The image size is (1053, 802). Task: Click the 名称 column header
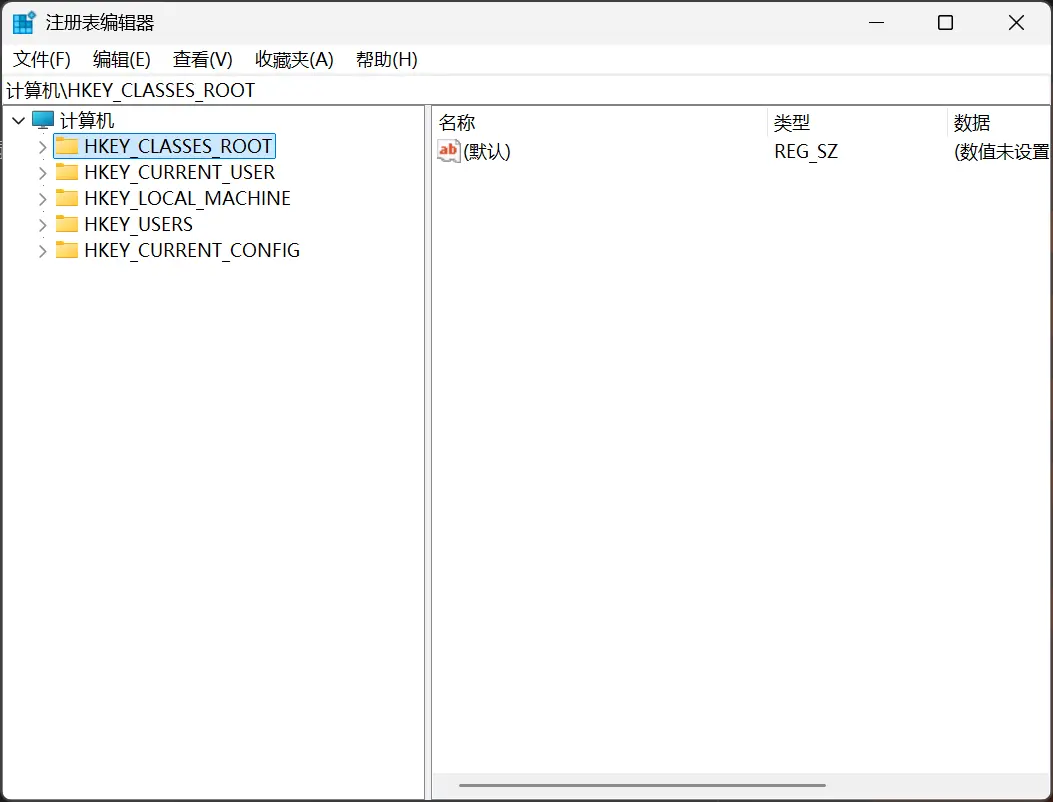tap(457, 122)
